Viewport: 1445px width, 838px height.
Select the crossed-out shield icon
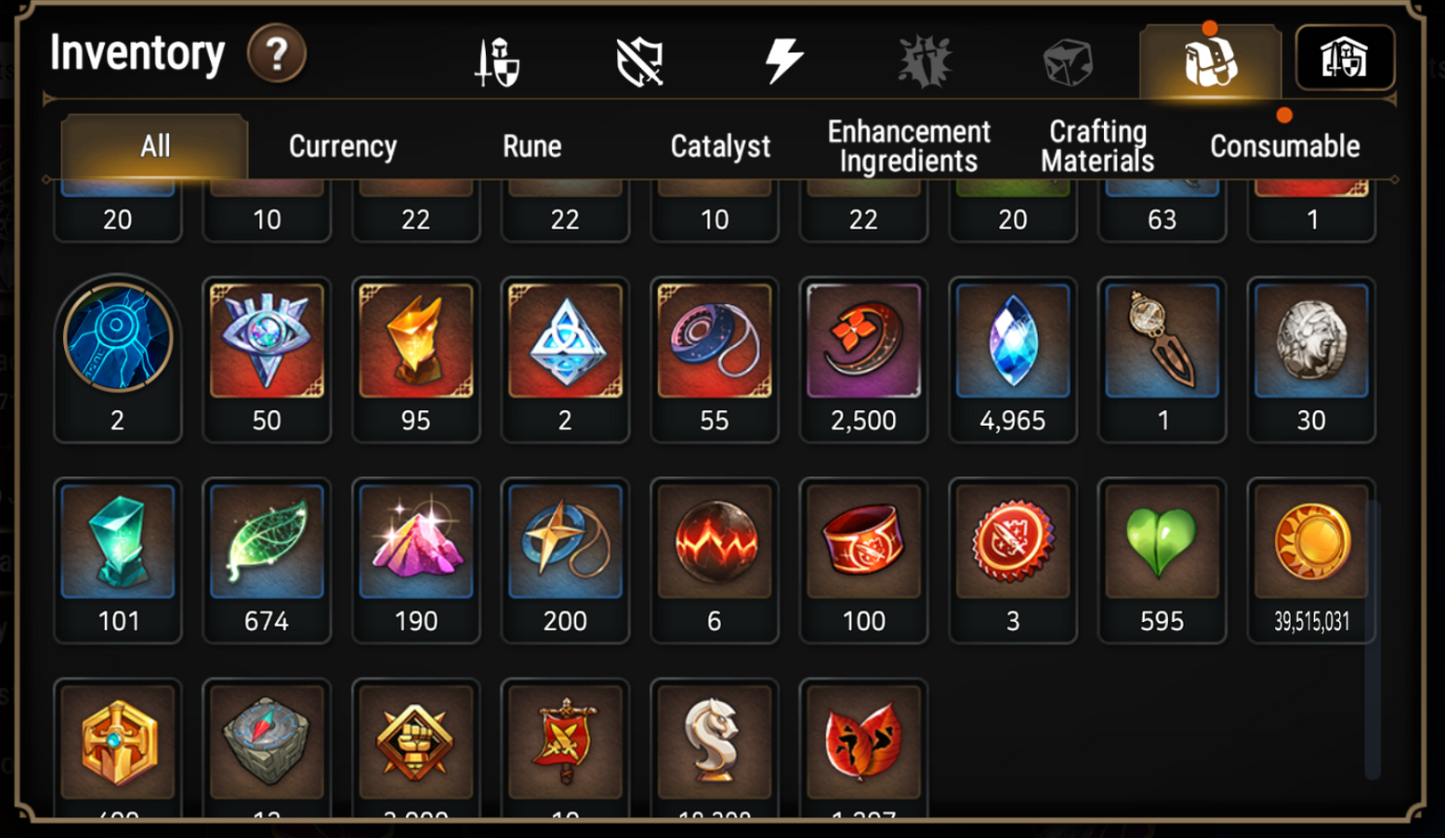tap(640, 62)
